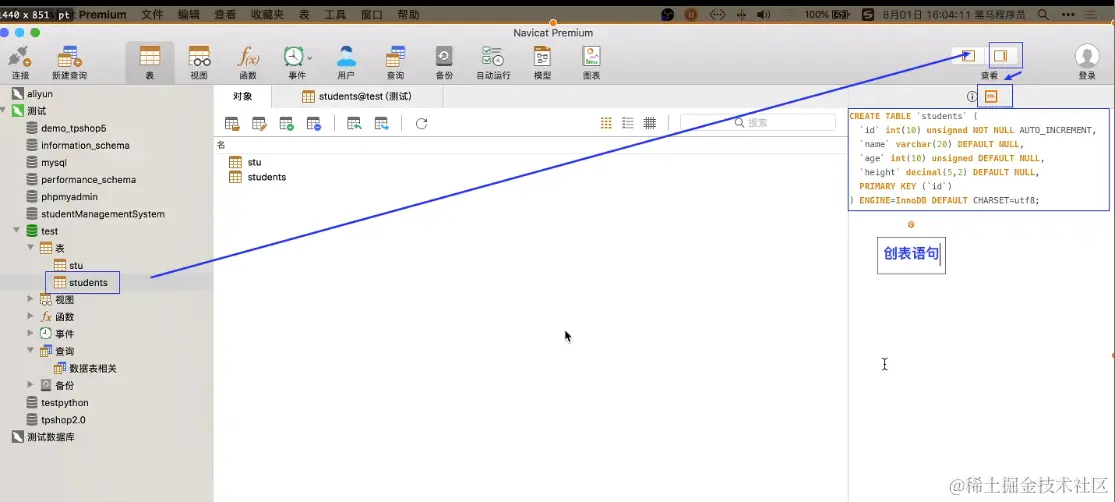Click the design table pencil icon
1115x502 pixels.
pos(259,124)
